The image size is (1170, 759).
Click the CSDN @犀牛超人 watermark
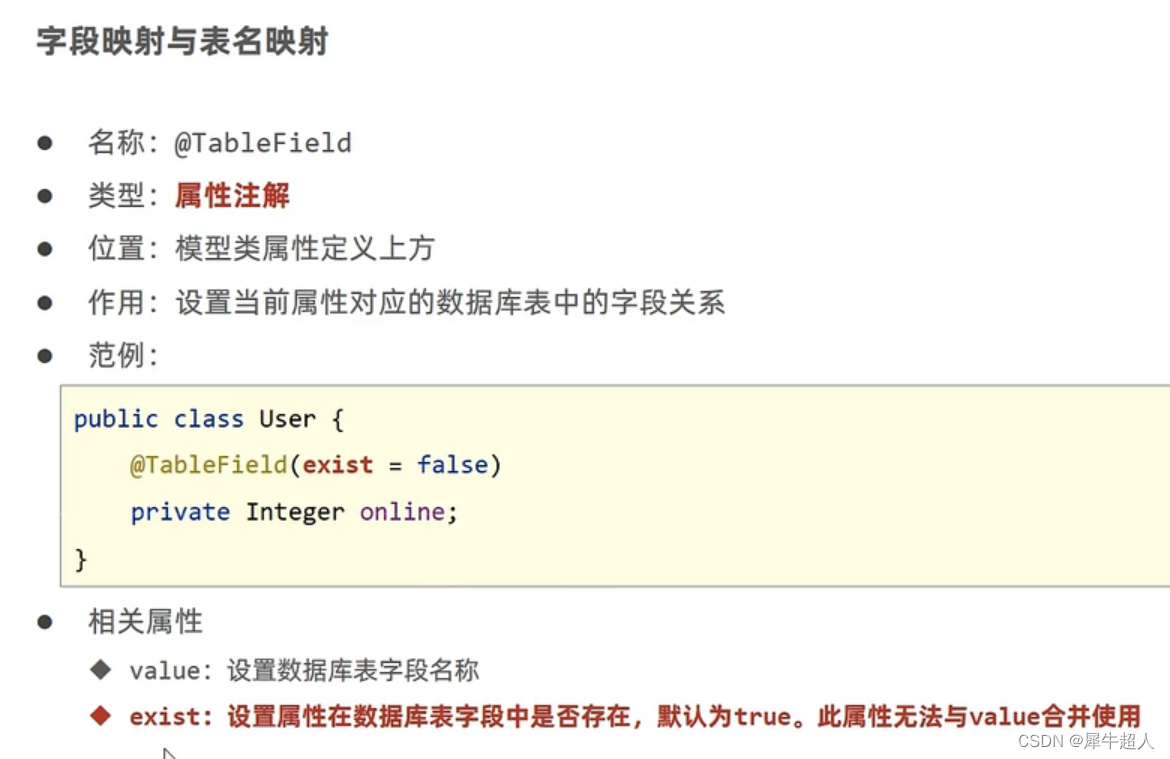(1086, 741)
